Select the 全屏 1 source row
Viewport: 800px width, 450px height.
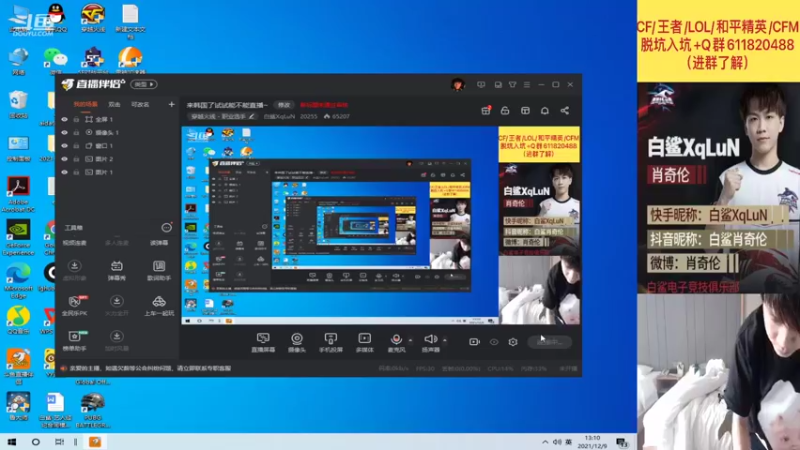tap(117, 119)
